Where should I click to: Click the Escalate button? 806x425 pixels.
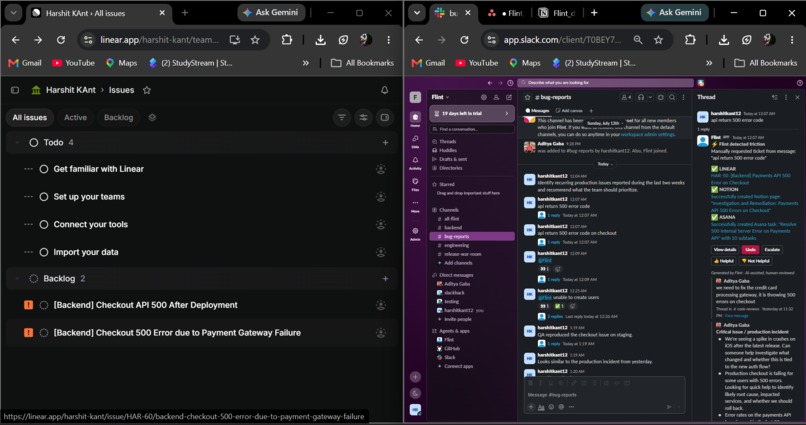coord(772,250)
